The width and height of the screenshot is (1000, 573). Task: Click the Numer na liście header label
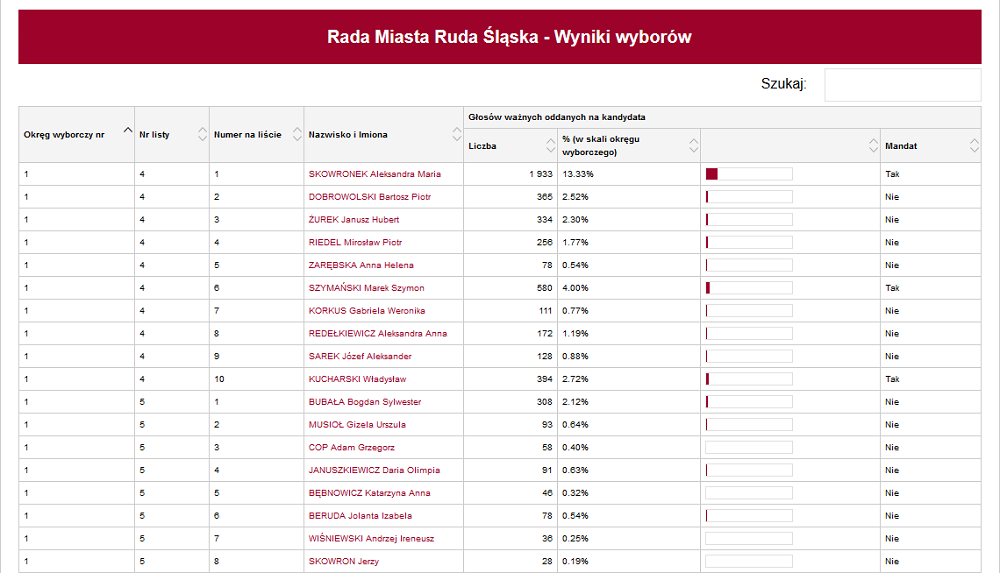(x=247, y=135)
